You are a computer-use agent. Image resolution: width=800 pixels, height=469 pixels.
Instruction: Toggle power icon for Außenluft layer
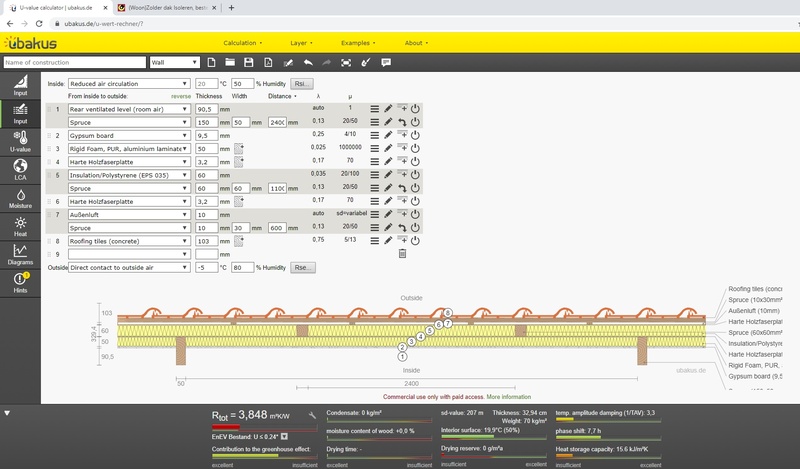tap(415, 214)
